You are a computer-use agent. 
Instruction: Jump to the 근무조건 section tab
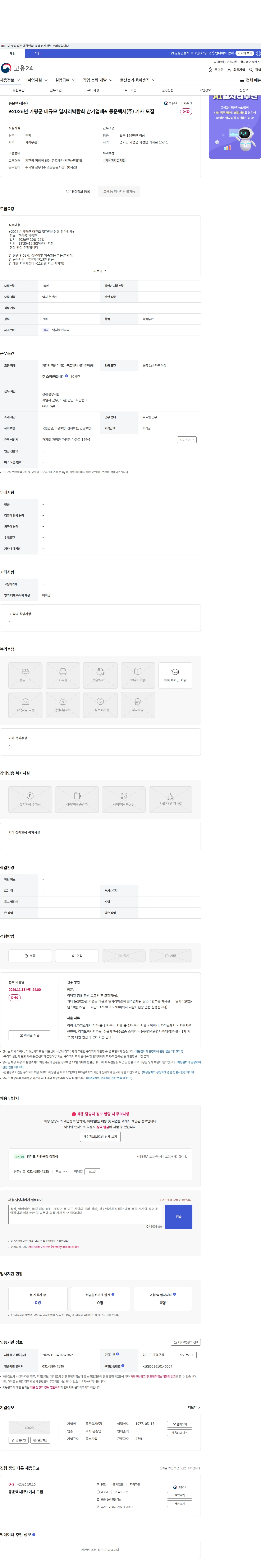tap(55, 90)
